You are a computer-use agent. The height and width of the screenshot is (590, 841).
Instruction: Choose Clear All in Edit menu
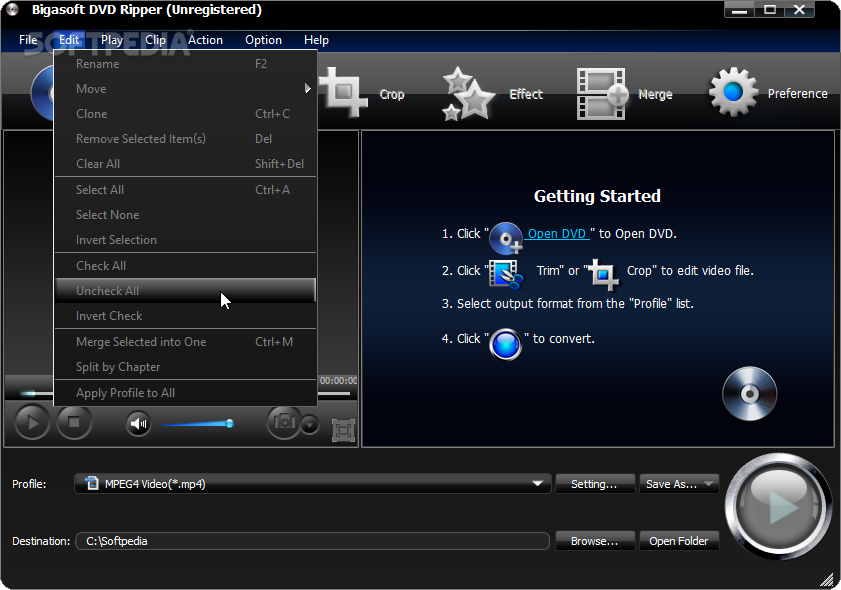click(x=185, y=164)
